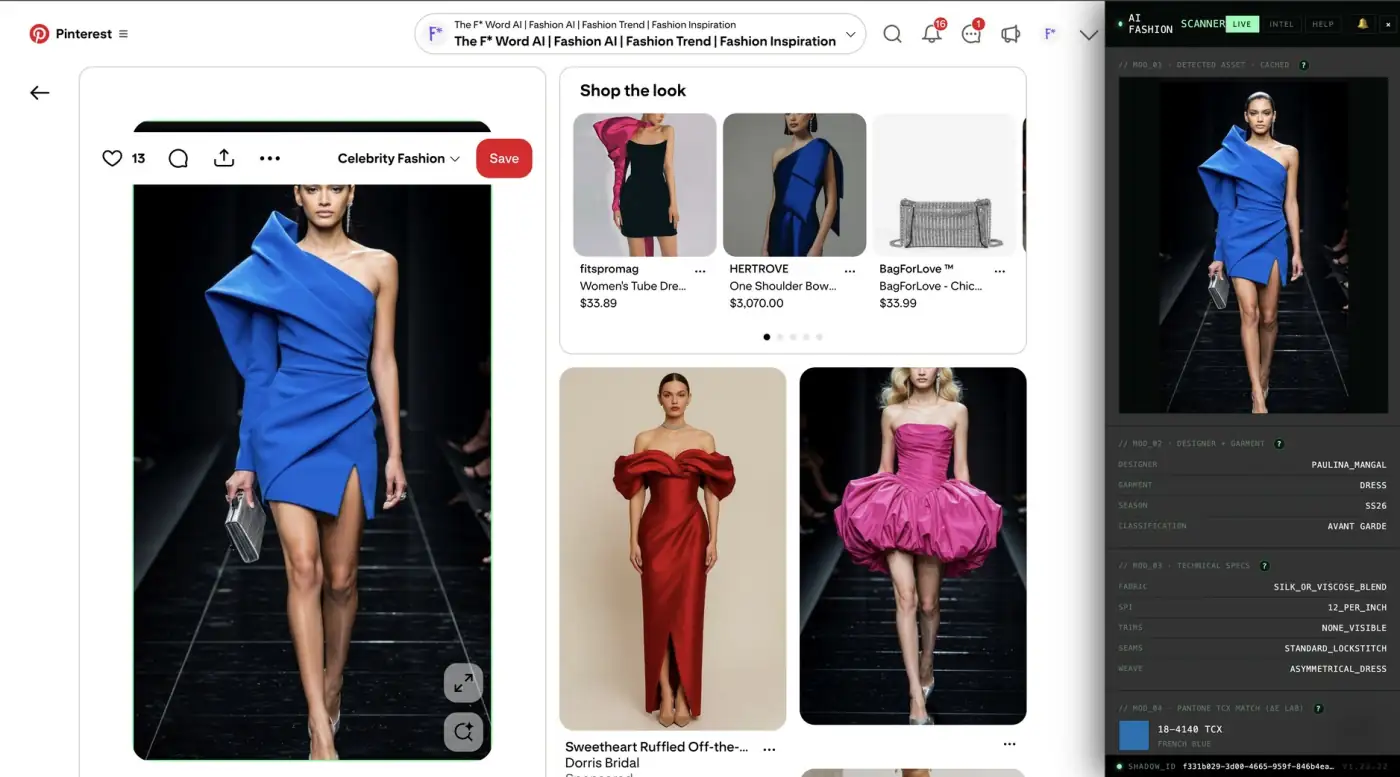The height and width of the screenshot is (777, 1400).
Task: Switch to the INTEL tab in scanner
Action: [x=1281, y=24]
